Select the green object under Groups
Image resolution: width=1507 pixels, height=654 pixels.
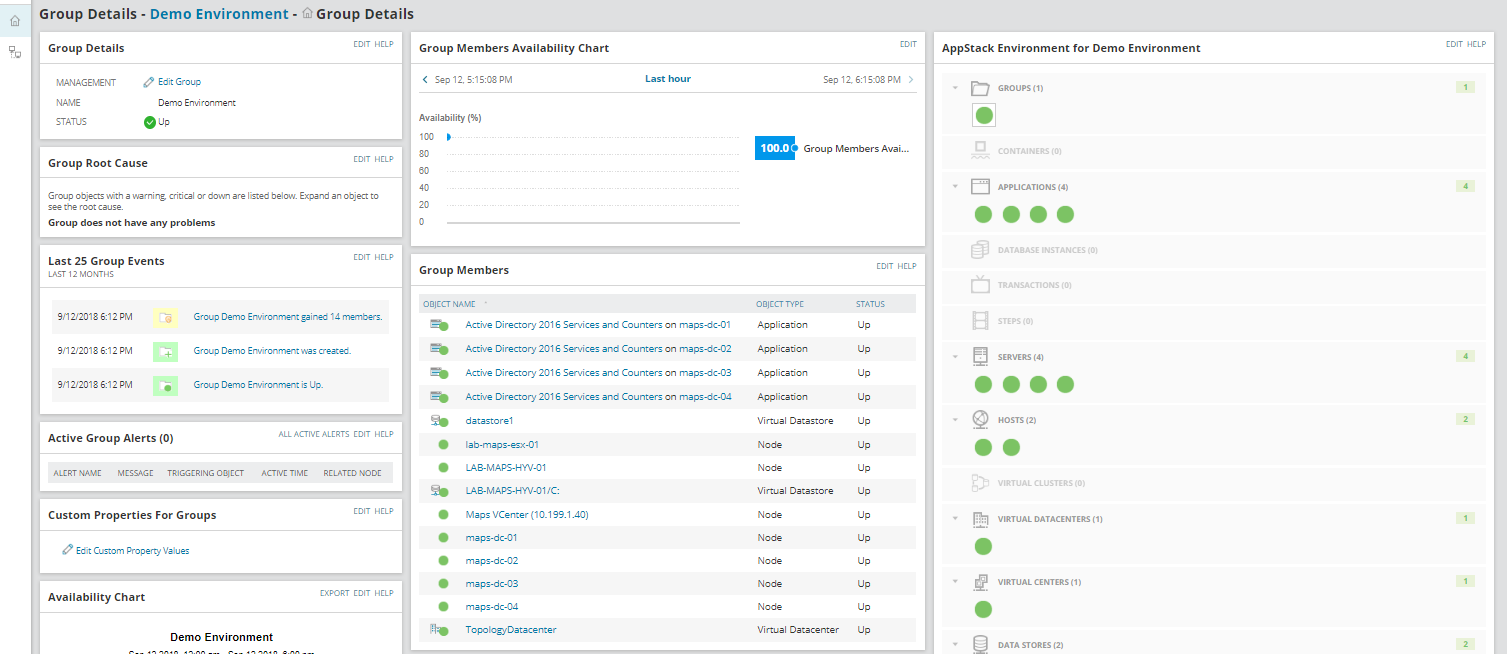click(984, 116)
